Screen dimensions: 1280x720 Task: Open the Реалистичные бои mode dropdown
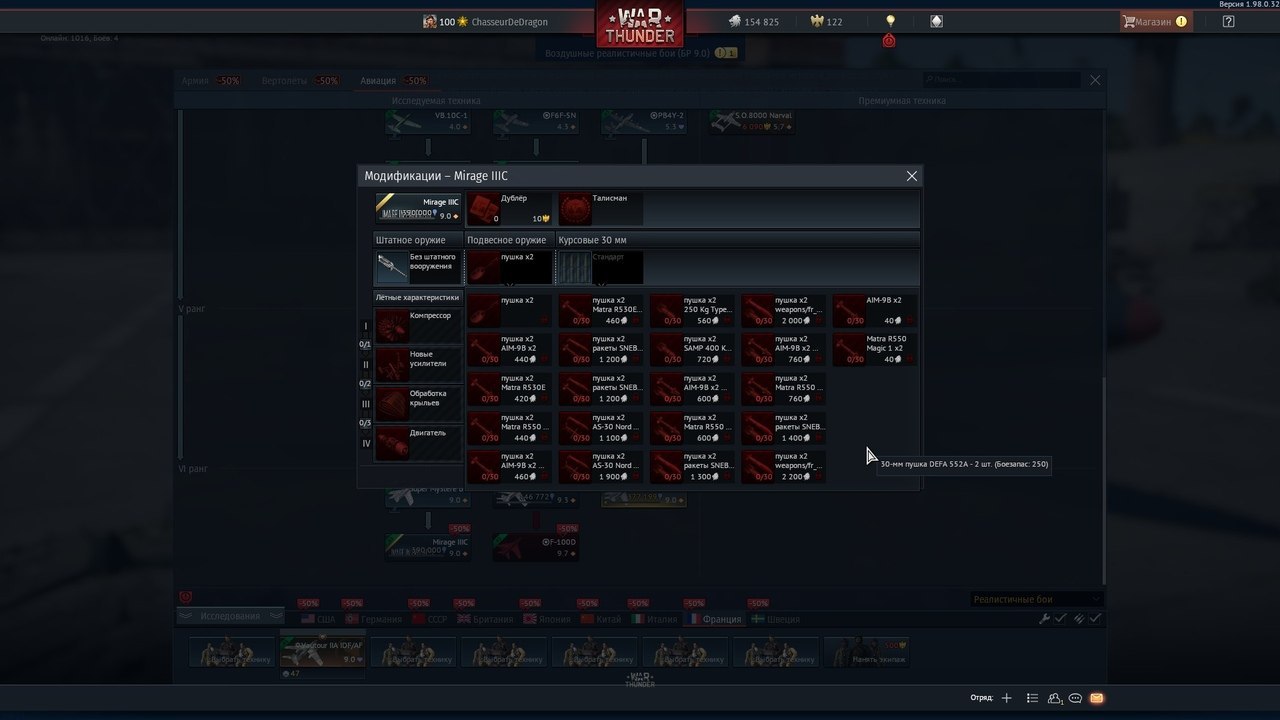coord(1036,599)
